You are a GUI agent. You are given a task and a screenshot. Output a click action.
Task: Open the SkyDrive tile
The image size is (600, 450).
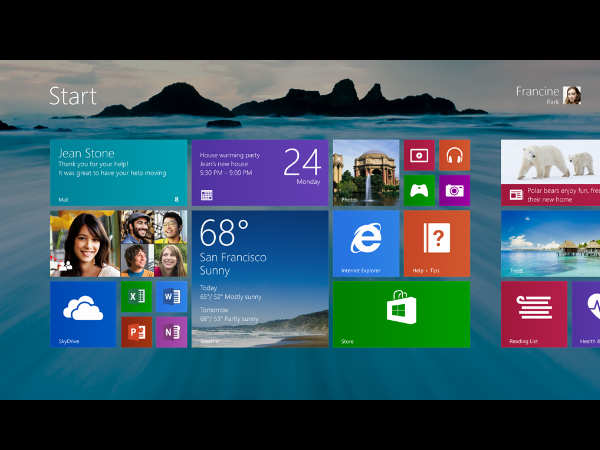coord(83,315)
